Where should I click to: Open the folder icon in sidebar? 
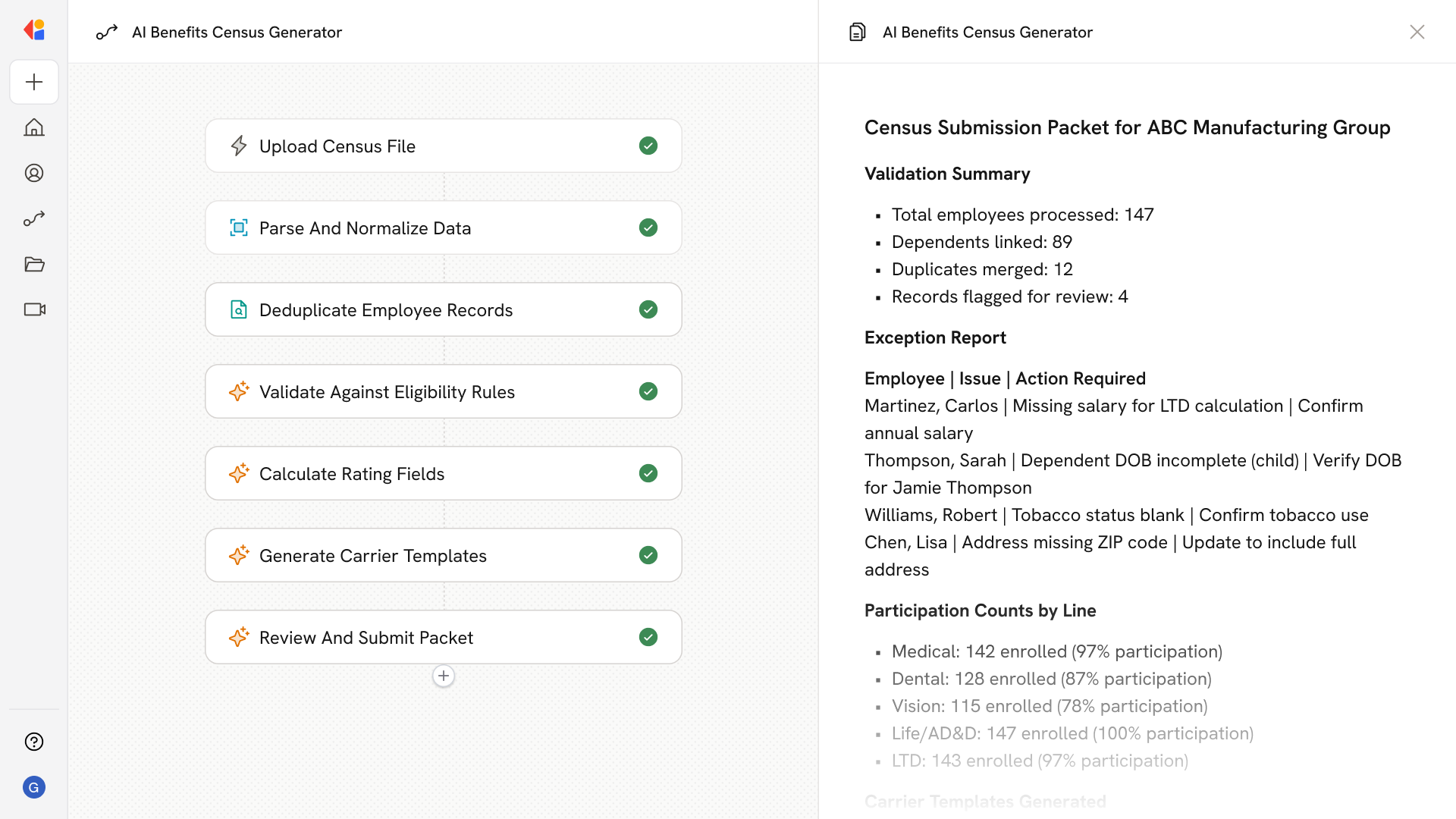coord(34,264)
